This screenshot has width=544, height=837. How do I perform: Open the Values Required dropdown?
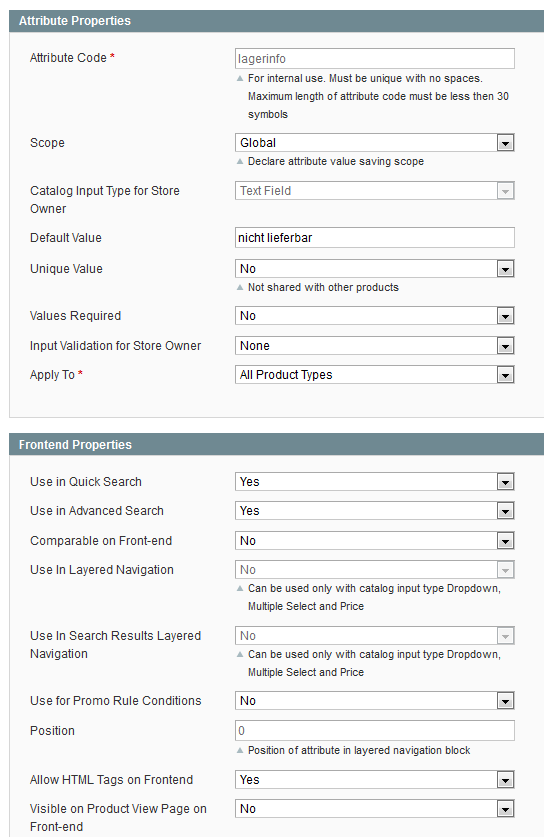[x=374, y=315]
